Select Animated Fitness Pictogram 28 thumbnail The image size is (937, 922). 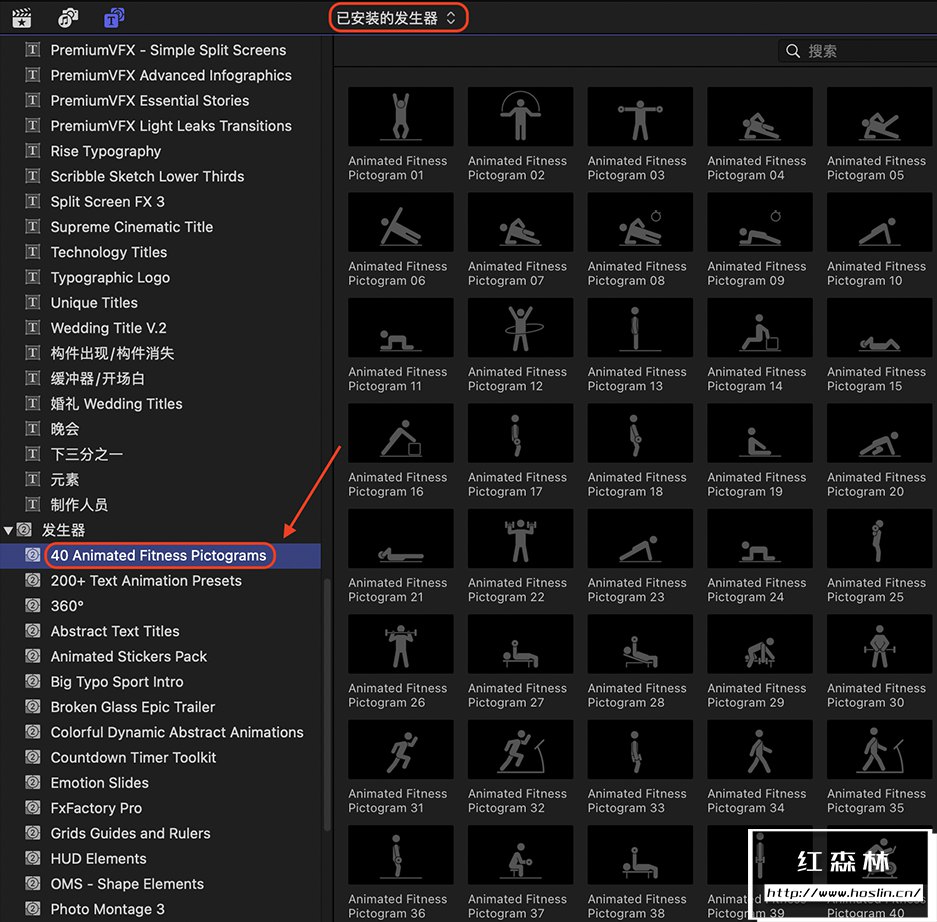640,644
